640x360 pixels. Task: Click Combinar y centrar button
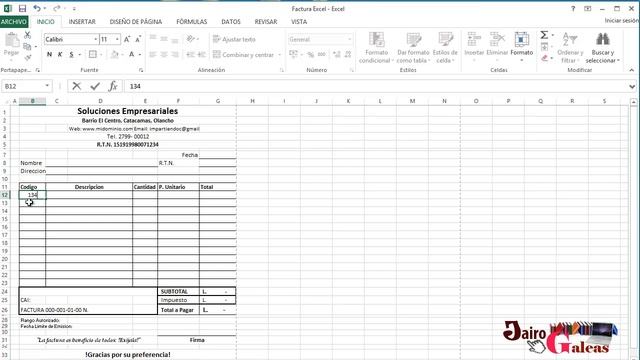[244, 54]
